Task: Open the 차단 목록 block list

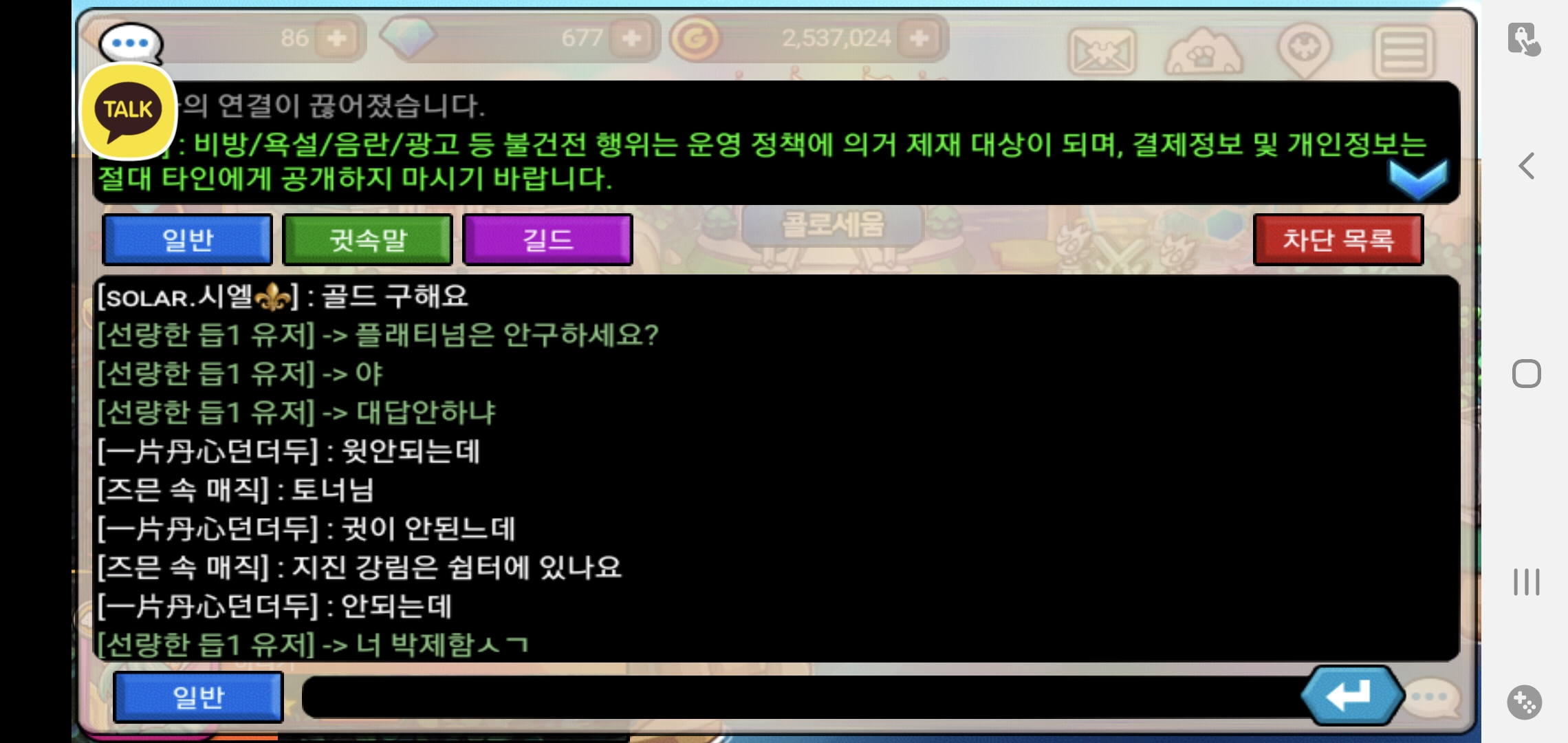Action: (x=1338, y=239)
